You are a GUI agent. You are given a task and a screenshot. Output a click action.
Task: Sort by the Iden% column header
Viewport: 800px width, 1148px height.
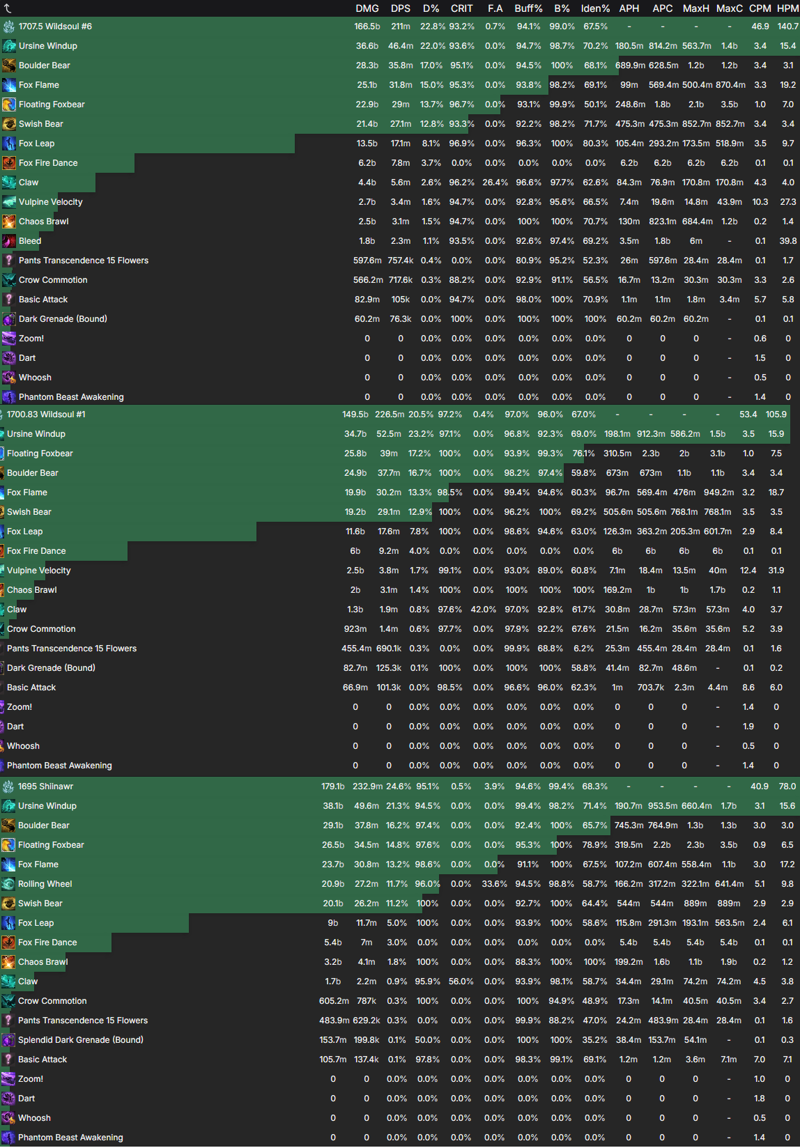pyautogui.click(x=595, y=9)
